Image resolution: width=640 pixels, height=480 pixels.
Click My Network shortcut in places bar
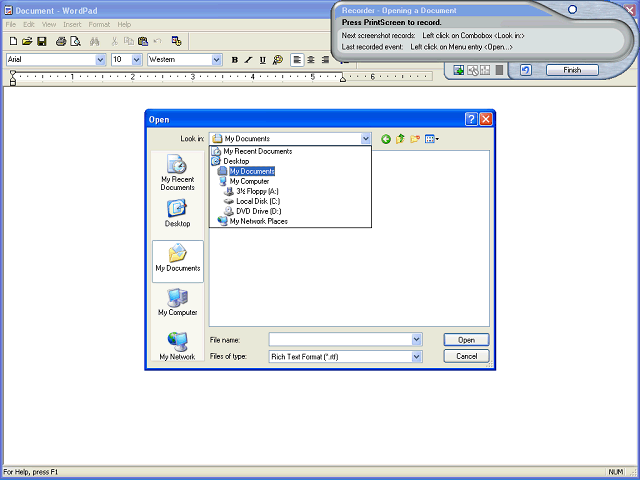(178, 346)
